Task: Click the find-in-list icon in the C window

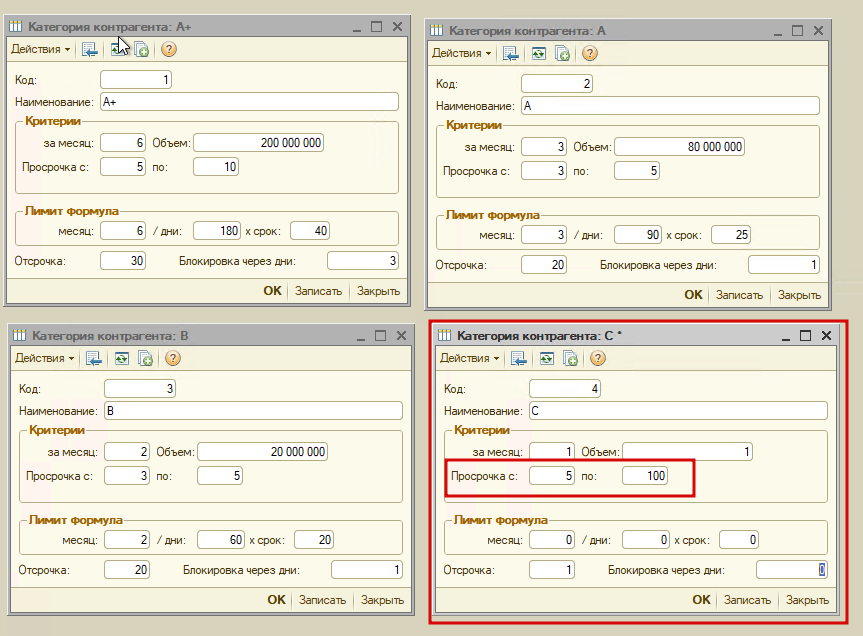Action: pos(518,359)
